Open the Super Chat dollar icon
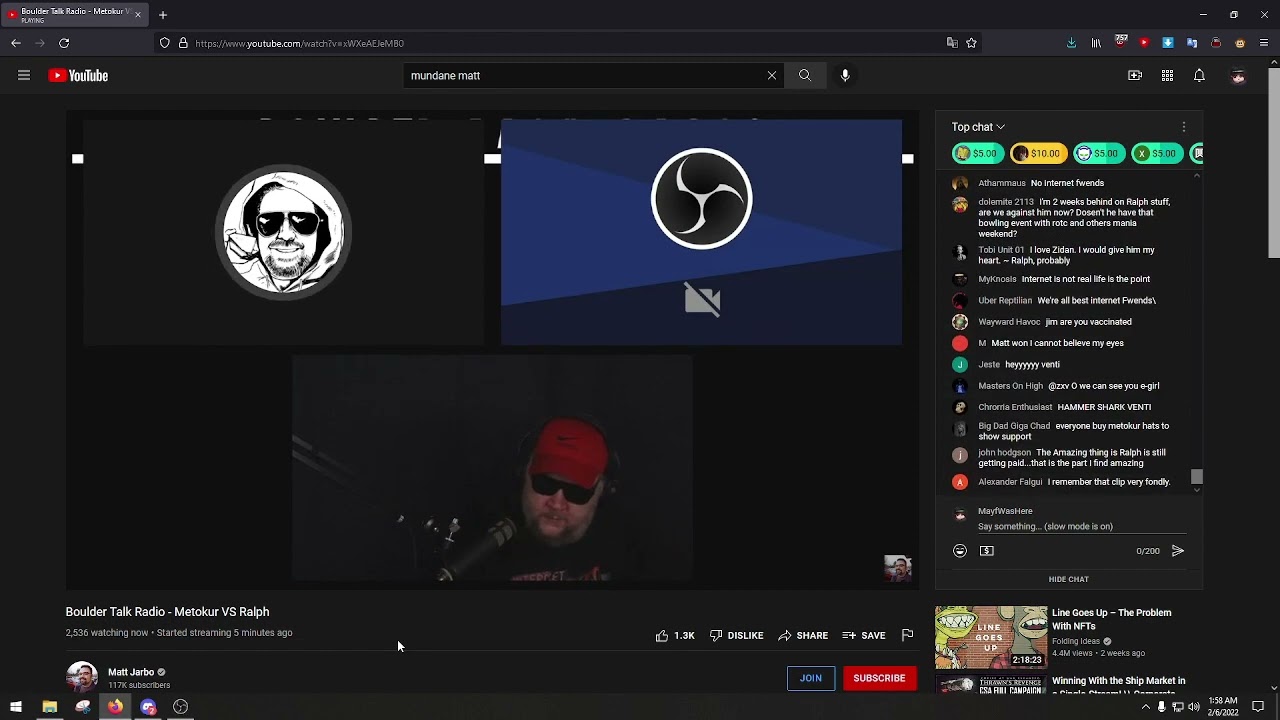This screenshot has width=1280, height=720. click(x=987, y=551)
